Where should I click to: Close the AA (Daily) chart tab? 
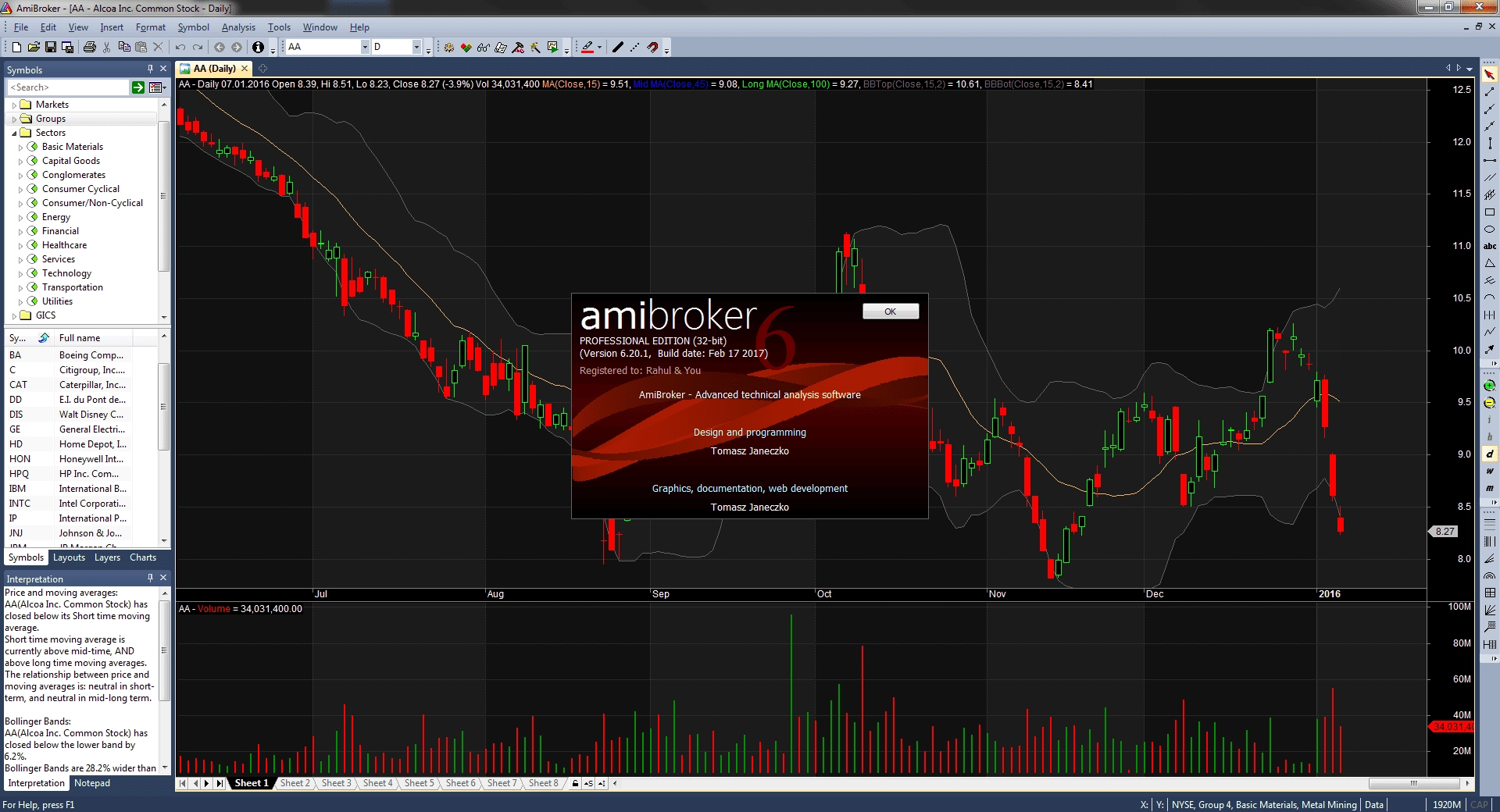245,69
